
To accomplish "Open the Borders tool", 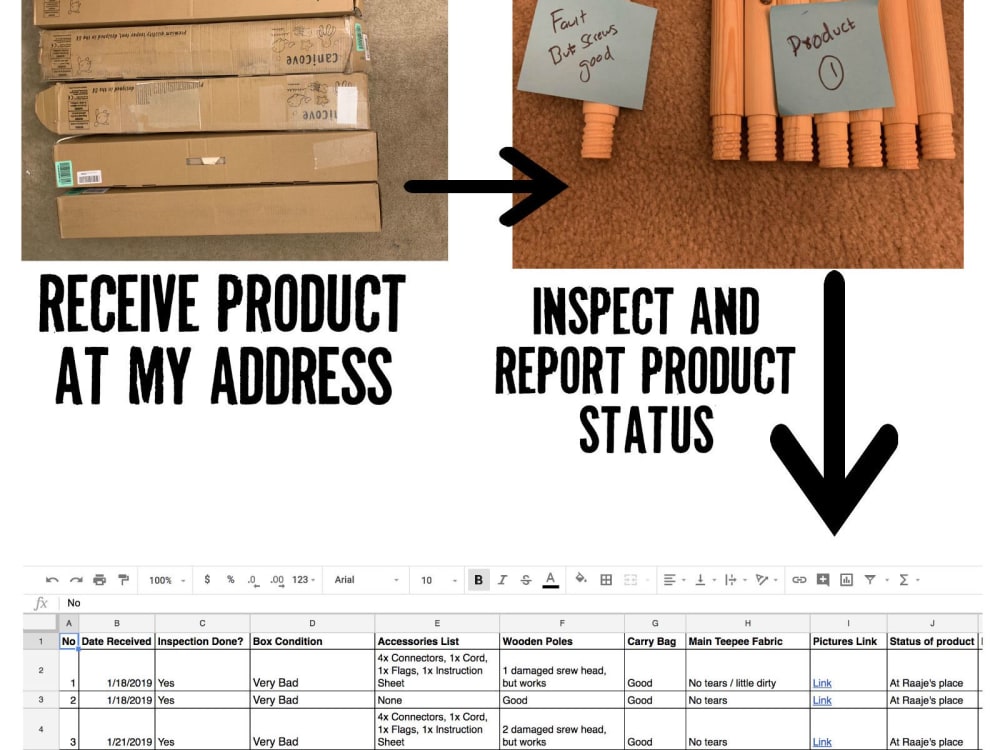I will pyautogui.click(x=606, y=580).
